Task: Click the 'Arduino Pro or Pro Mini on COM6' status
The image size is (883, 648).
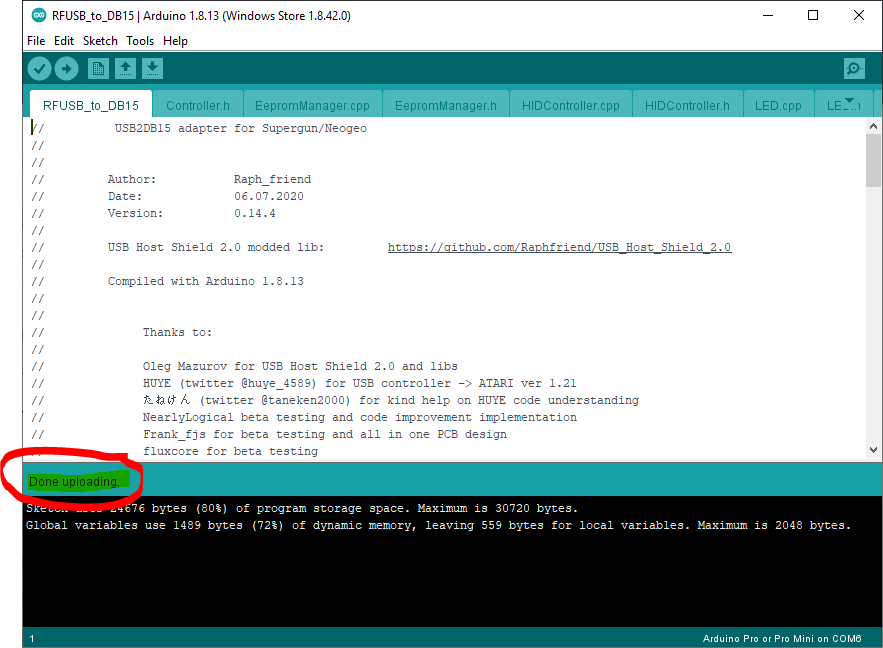Action: click(782, 638)
